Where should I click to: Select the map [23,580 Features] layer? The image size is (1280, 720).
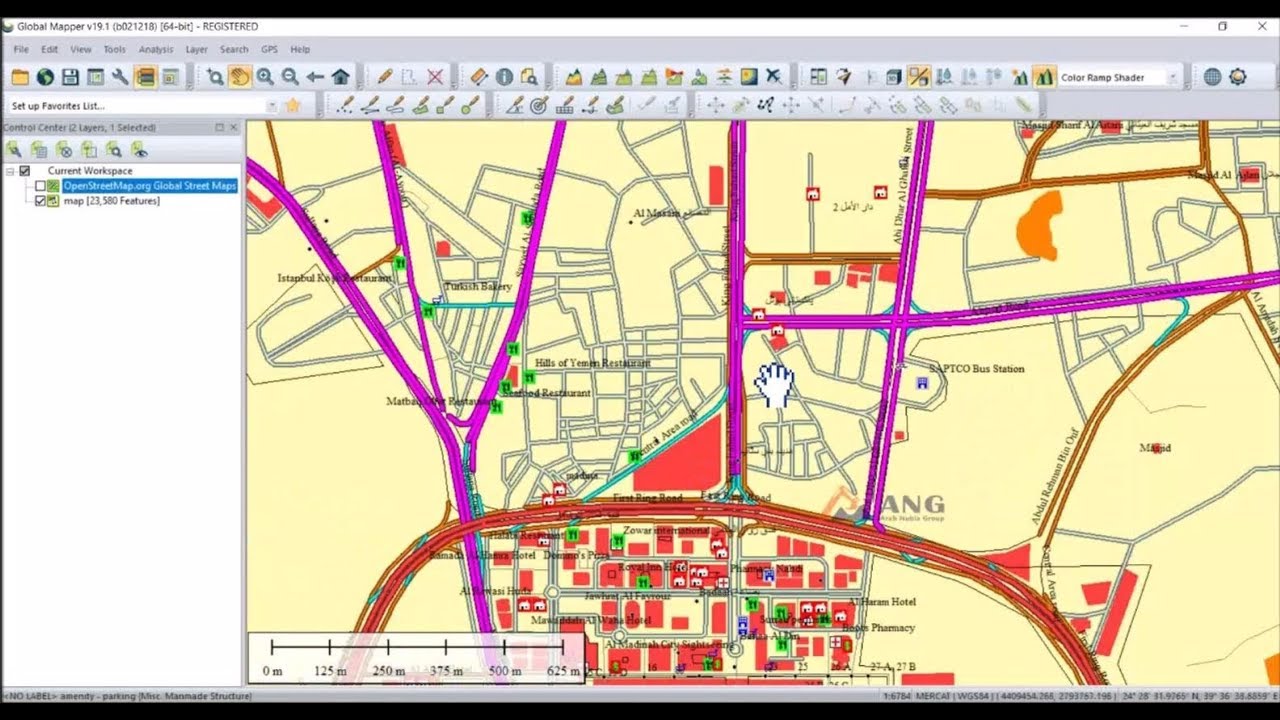click(x=112, y=201)
